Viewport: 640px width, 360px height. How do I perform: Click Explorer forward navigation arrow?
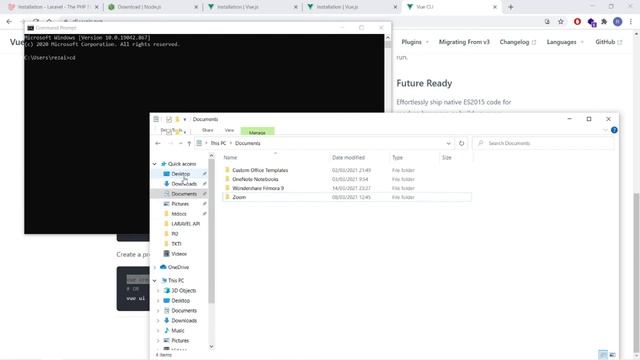tap(171, 144)
